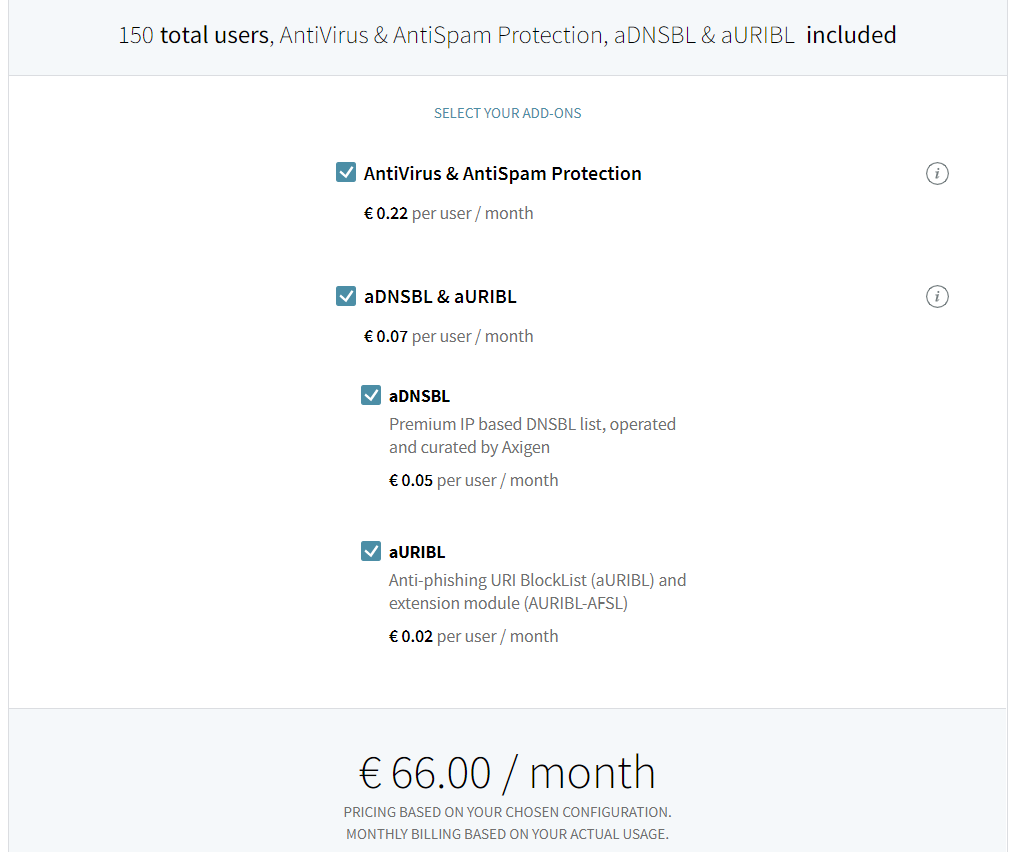Click the bold AntiVirus & AntiSpam Protection add-on label

click(502, 174)
